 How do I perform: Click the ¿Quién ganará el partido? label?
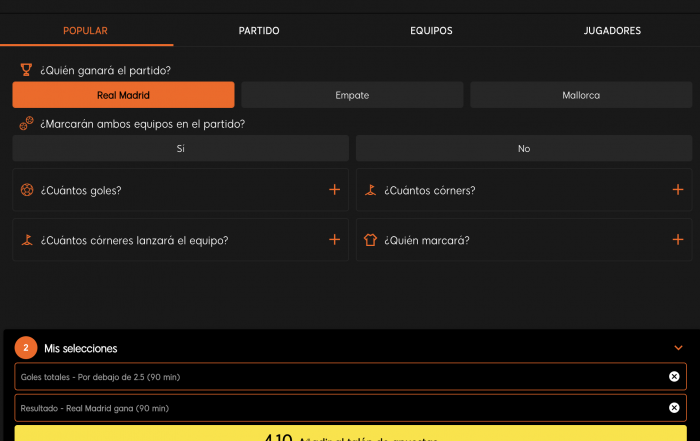(x=105, y=71)
